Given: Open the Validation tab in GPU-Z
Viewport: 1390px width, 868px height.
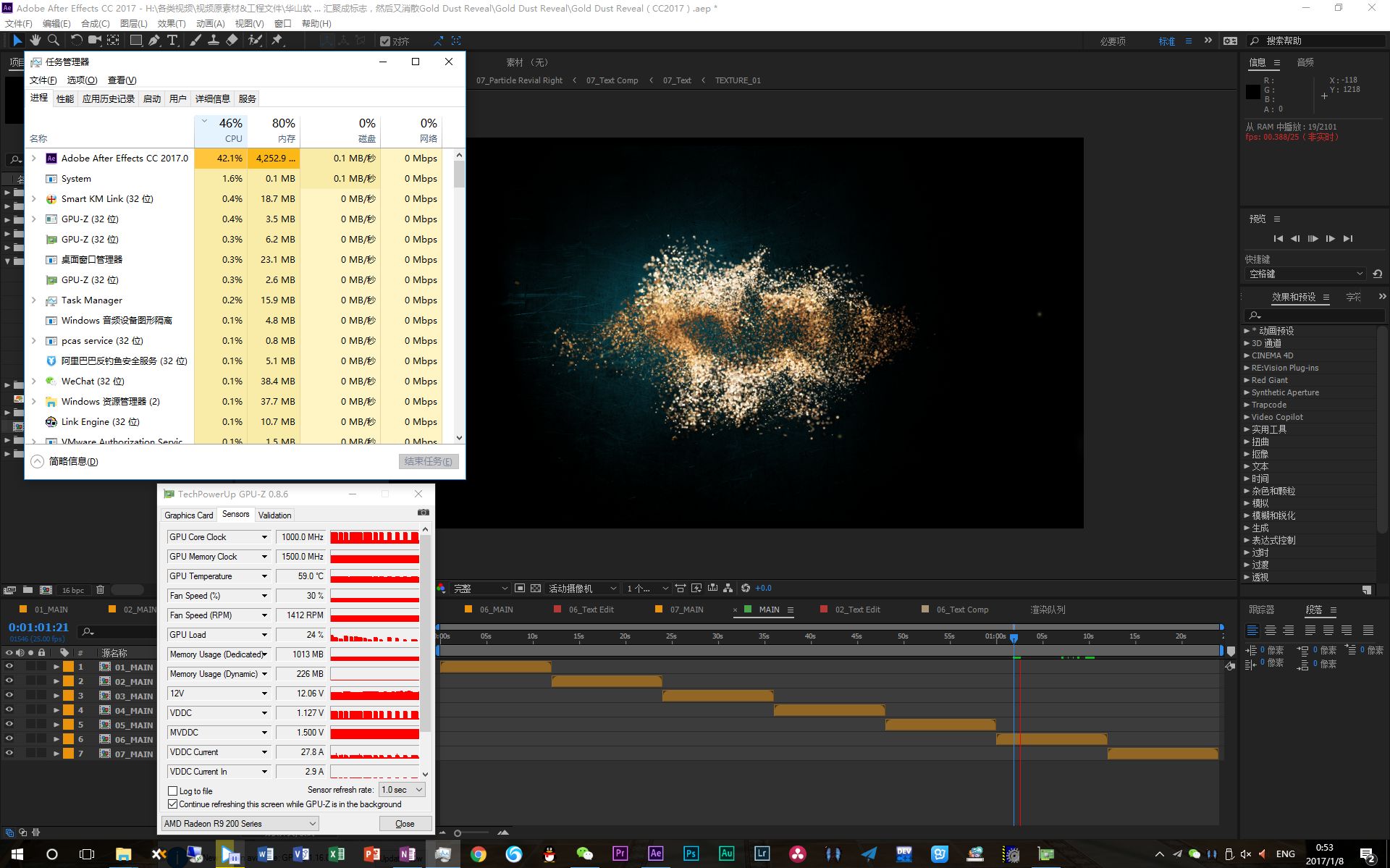Looking at the screenshot, I should tap(275, 515).
